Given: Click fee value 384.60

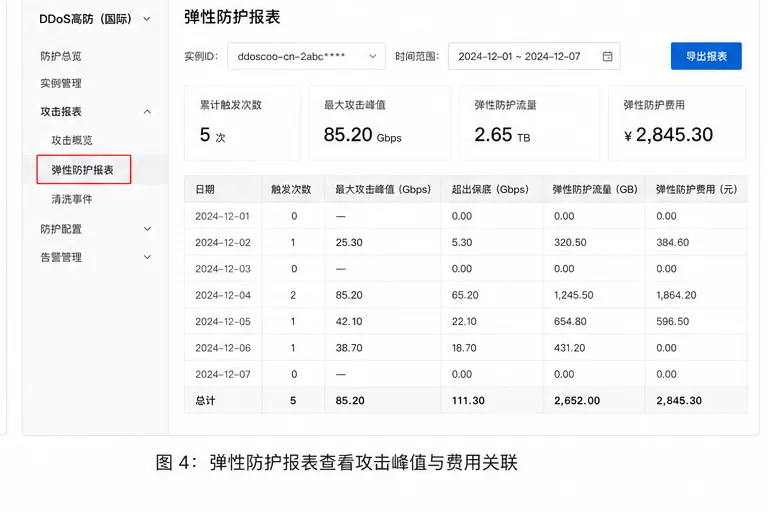Looking at the screenshot, I should (672, 243).
